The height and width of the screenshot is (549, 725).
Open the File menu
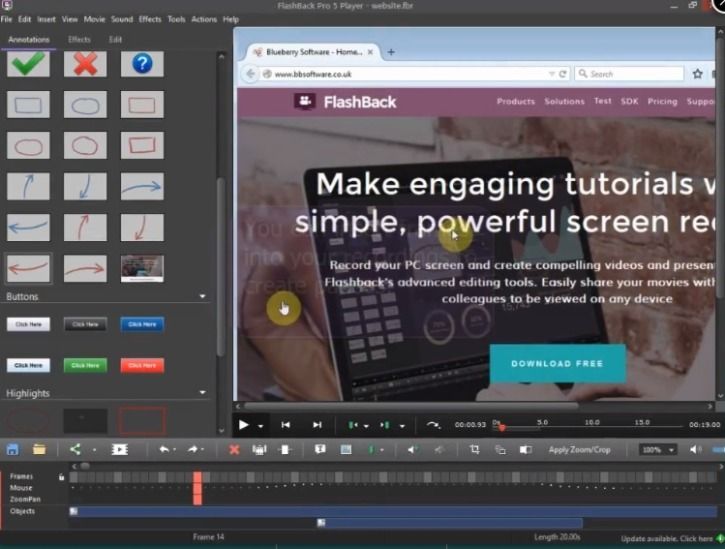click(6, 19)
